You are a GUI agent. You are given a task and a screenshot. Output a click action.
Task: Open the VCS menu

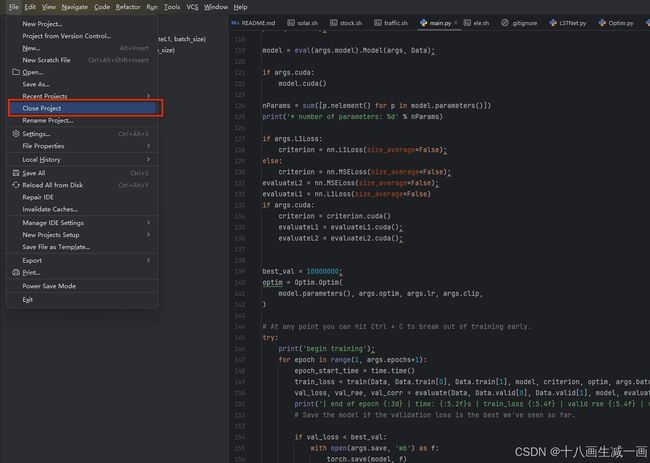pyautogui.click(x=192, y=7)
